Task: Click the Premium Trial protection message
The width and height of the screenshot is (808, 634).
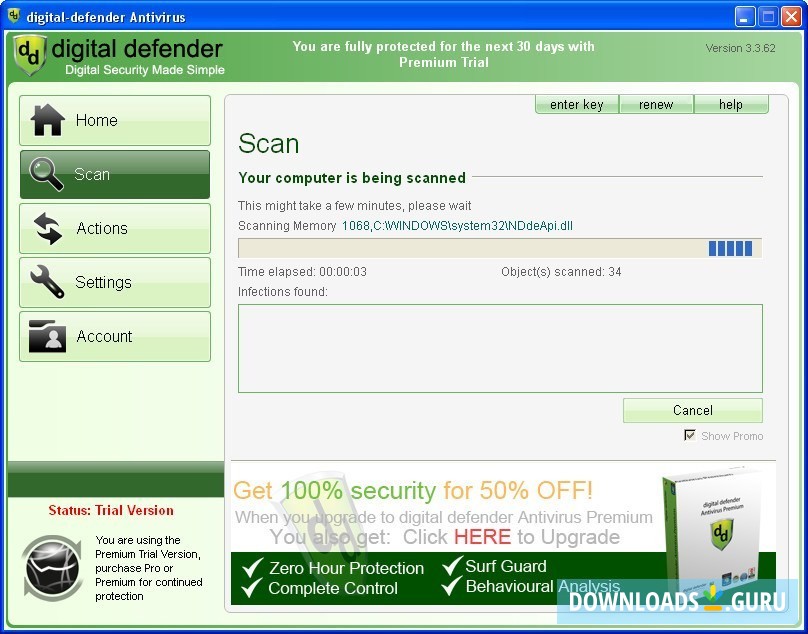Action: click(x=444, y=54)
